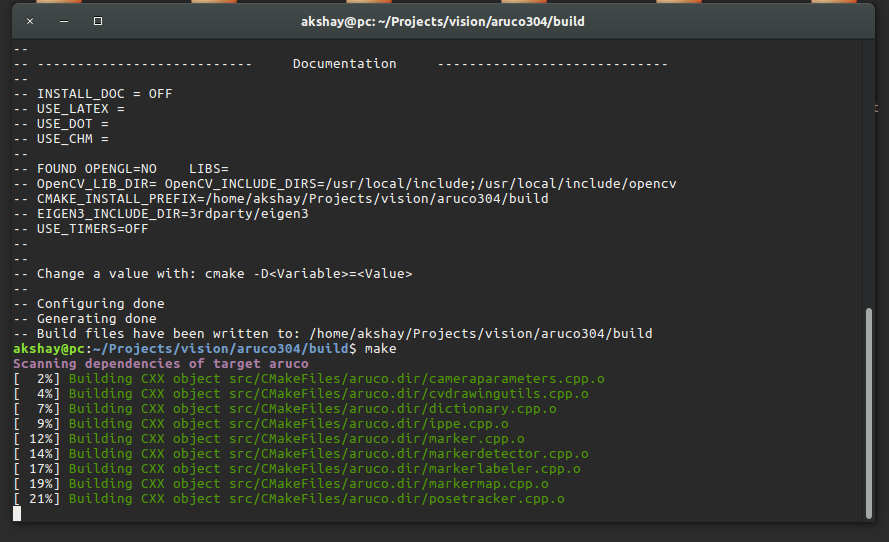The height and width of the screenshot is (542, 889).
Task: Click the markerdetector.cpp.o build line
Action: 301,454
